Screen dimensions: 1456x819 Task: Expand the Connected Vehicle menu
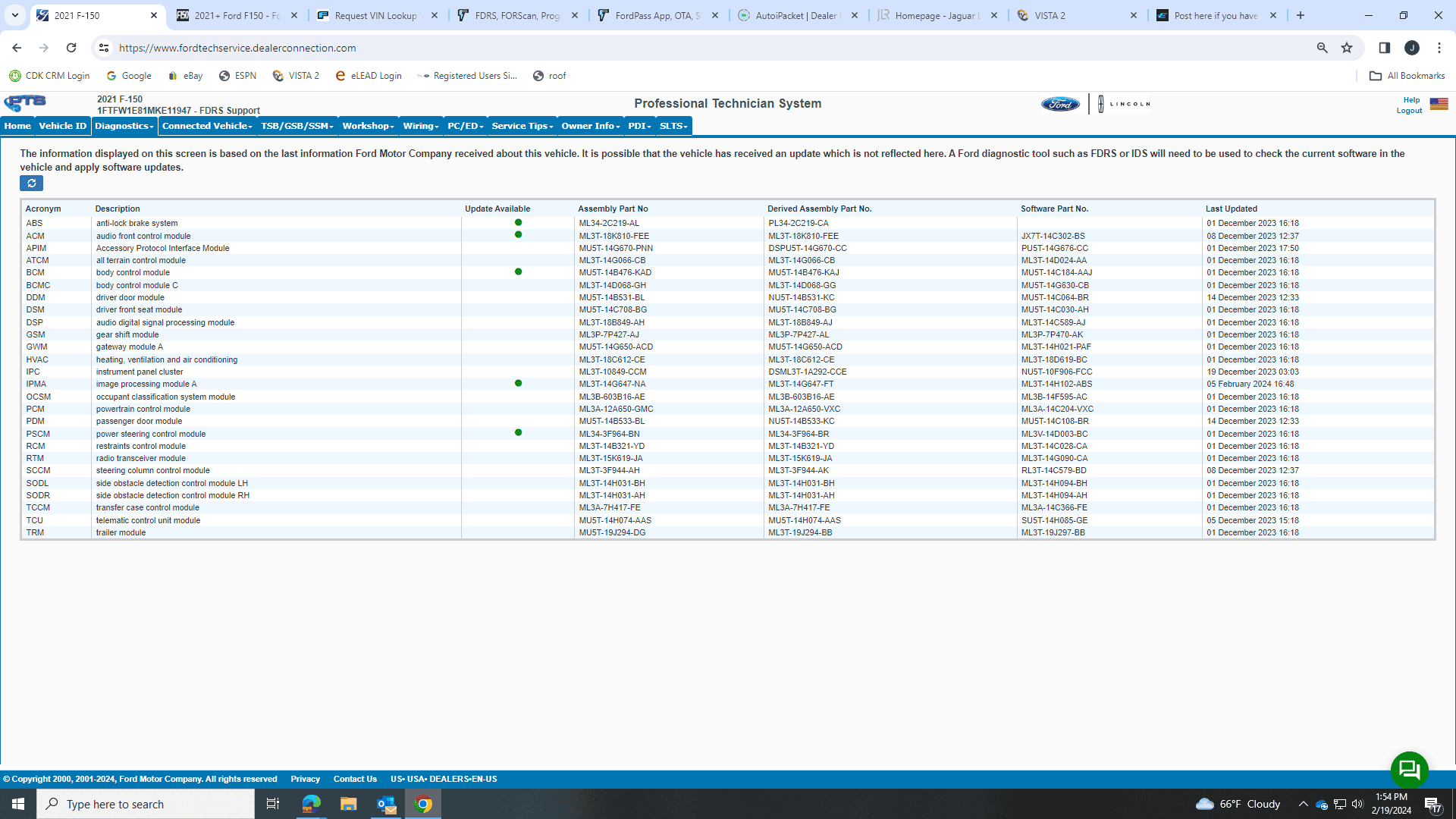(207, 126)
